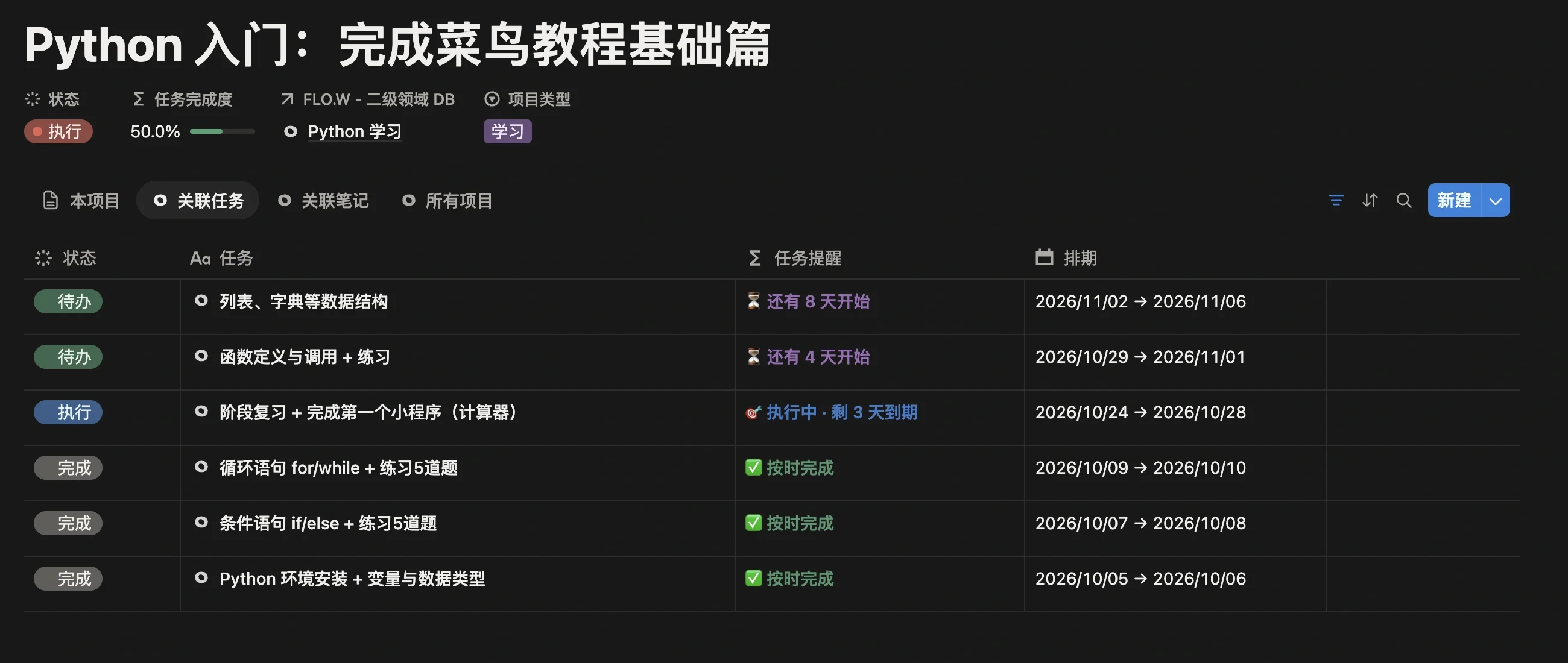Screen dimensions: 1568x663
Task: Switch to the 所有项目 tab
Action: pos(447,200)
